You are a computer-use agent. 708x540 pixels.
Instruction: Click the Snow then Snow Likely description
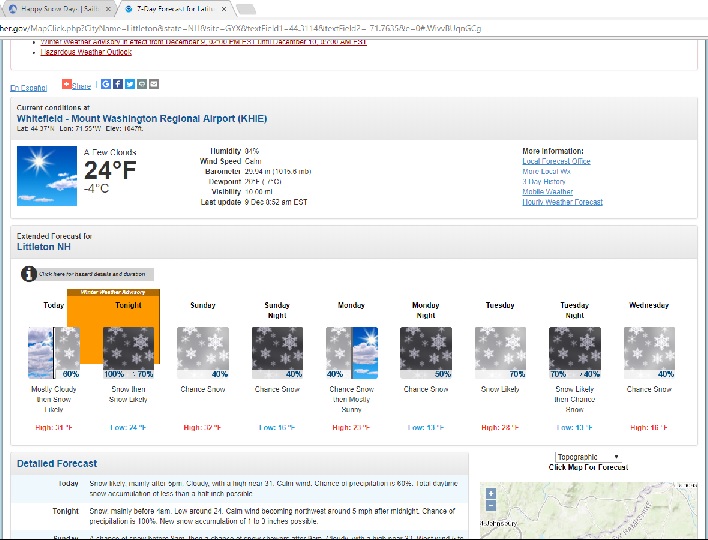128,394
